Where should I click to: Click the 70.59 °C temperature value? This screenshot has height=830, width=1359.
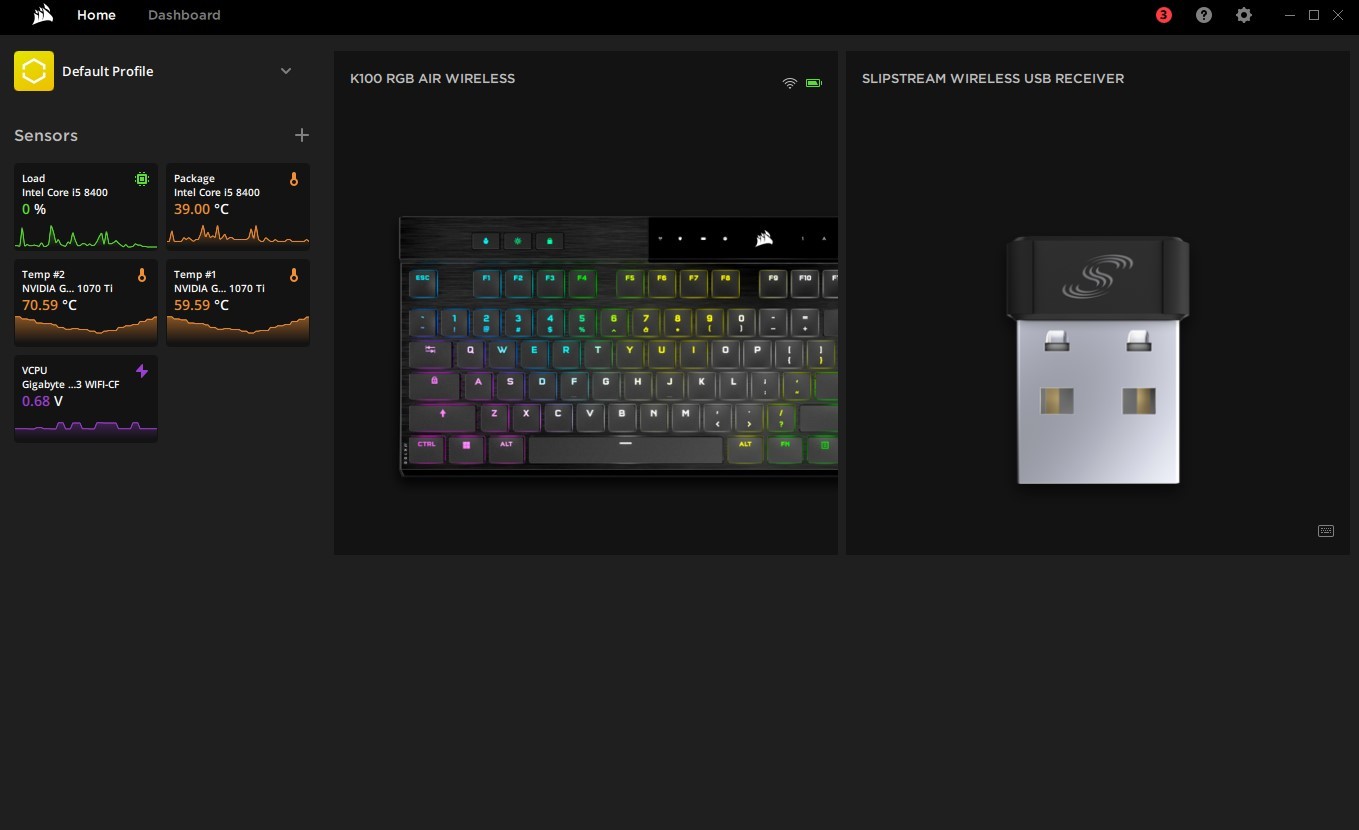click(x=49, y=305)
